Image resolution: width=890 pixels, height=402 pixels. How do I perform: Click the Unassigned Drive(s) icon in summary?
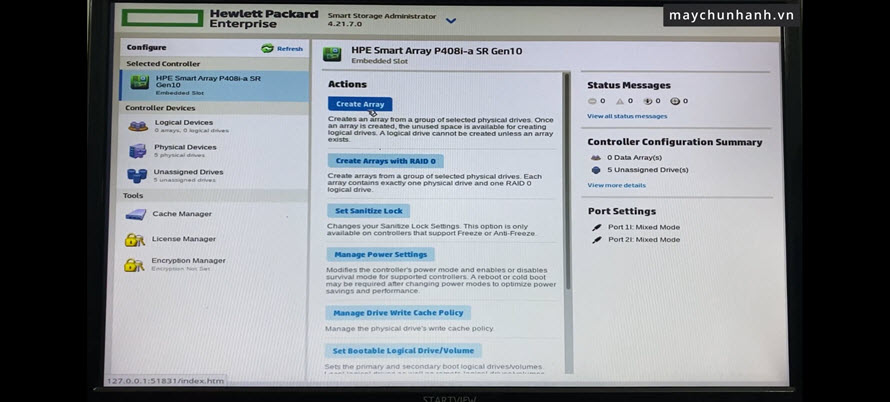click(595, 170)
